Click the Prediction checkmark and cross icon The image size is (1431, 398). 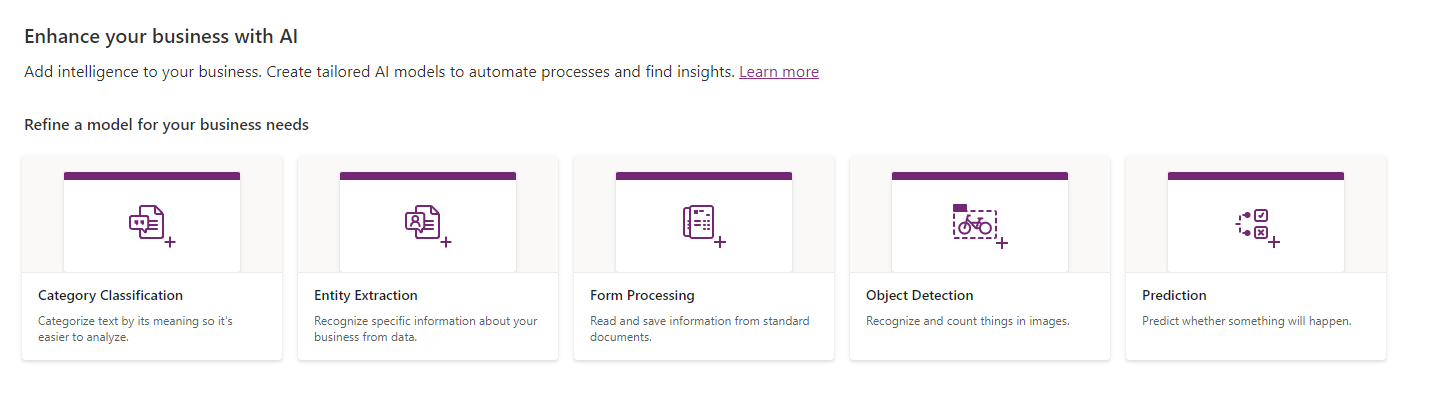click(1257, 228)
